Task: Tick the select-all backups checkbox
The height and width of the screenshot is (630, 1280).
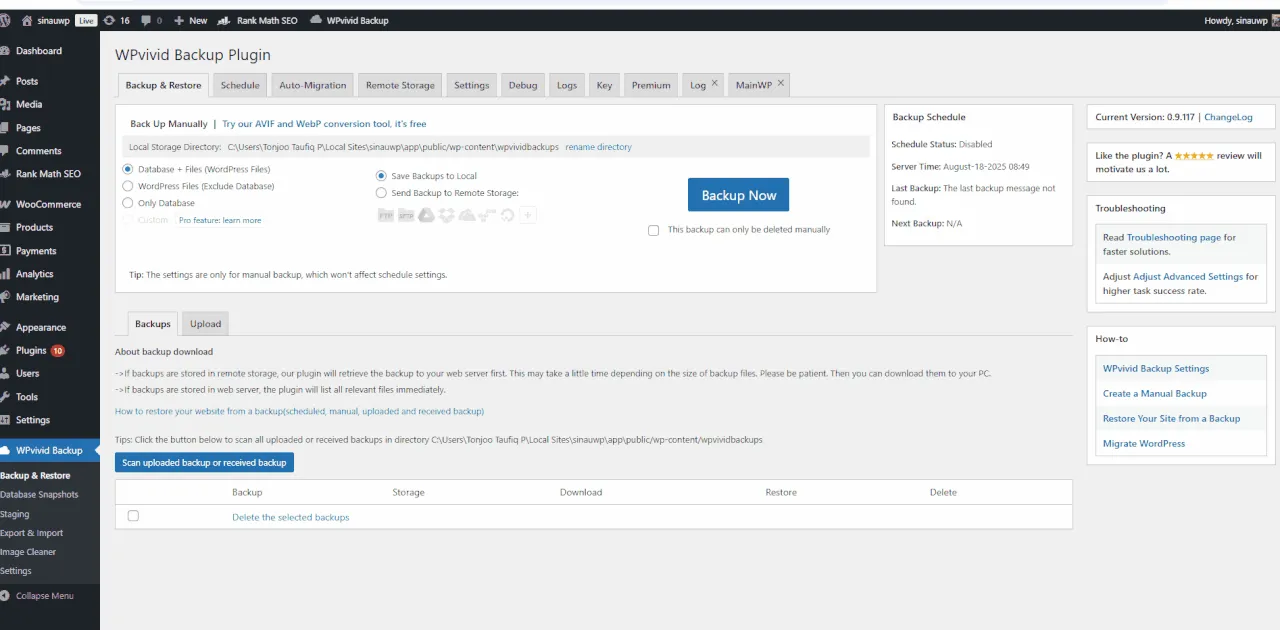Action: coord(133,516)
